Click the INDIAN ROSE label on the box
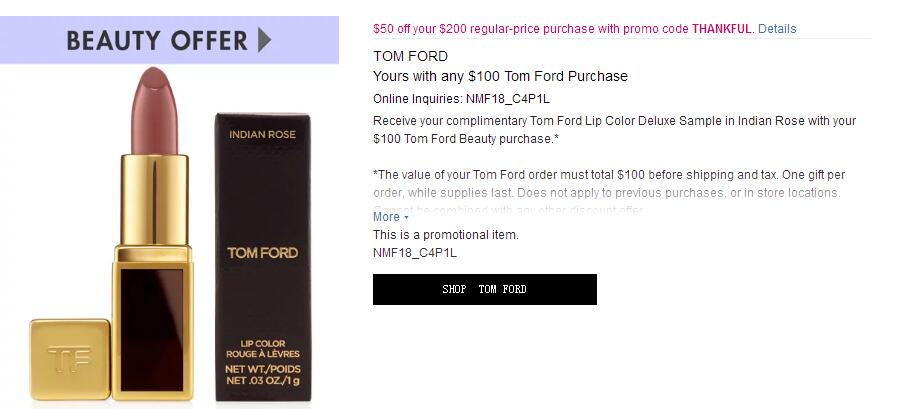This screenshot has height=409, width=912. pyautogui.click(x=262, y=134)
